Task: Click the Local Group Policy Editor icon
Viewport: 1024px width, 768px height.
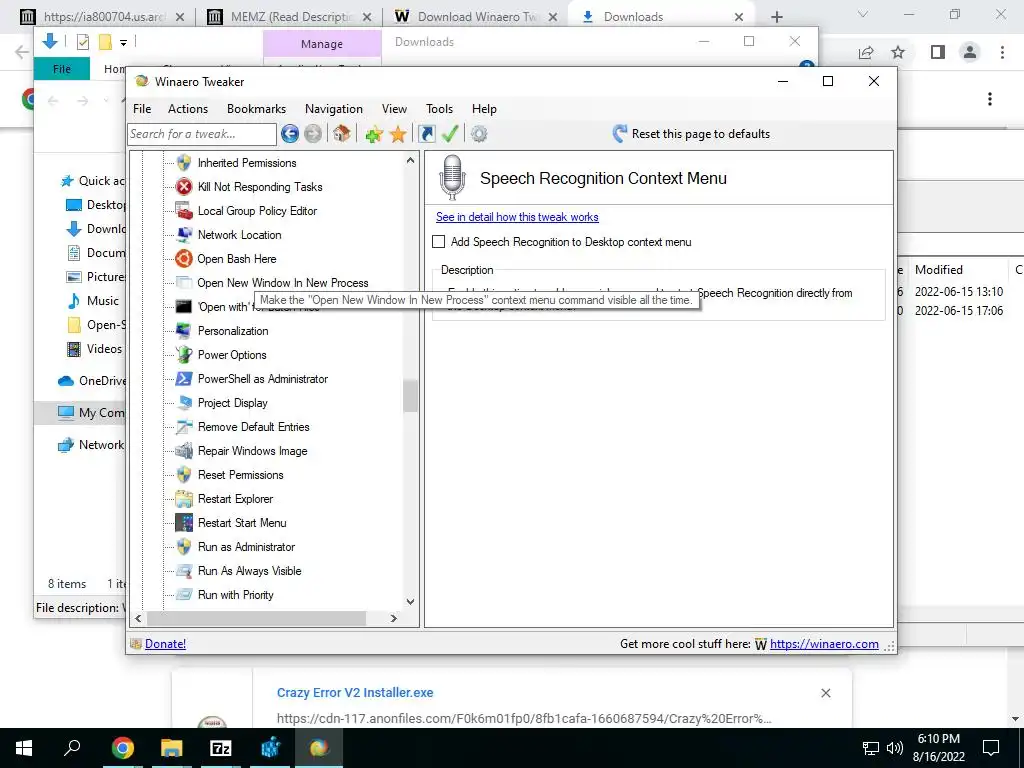Action: [x=184, y=211]
